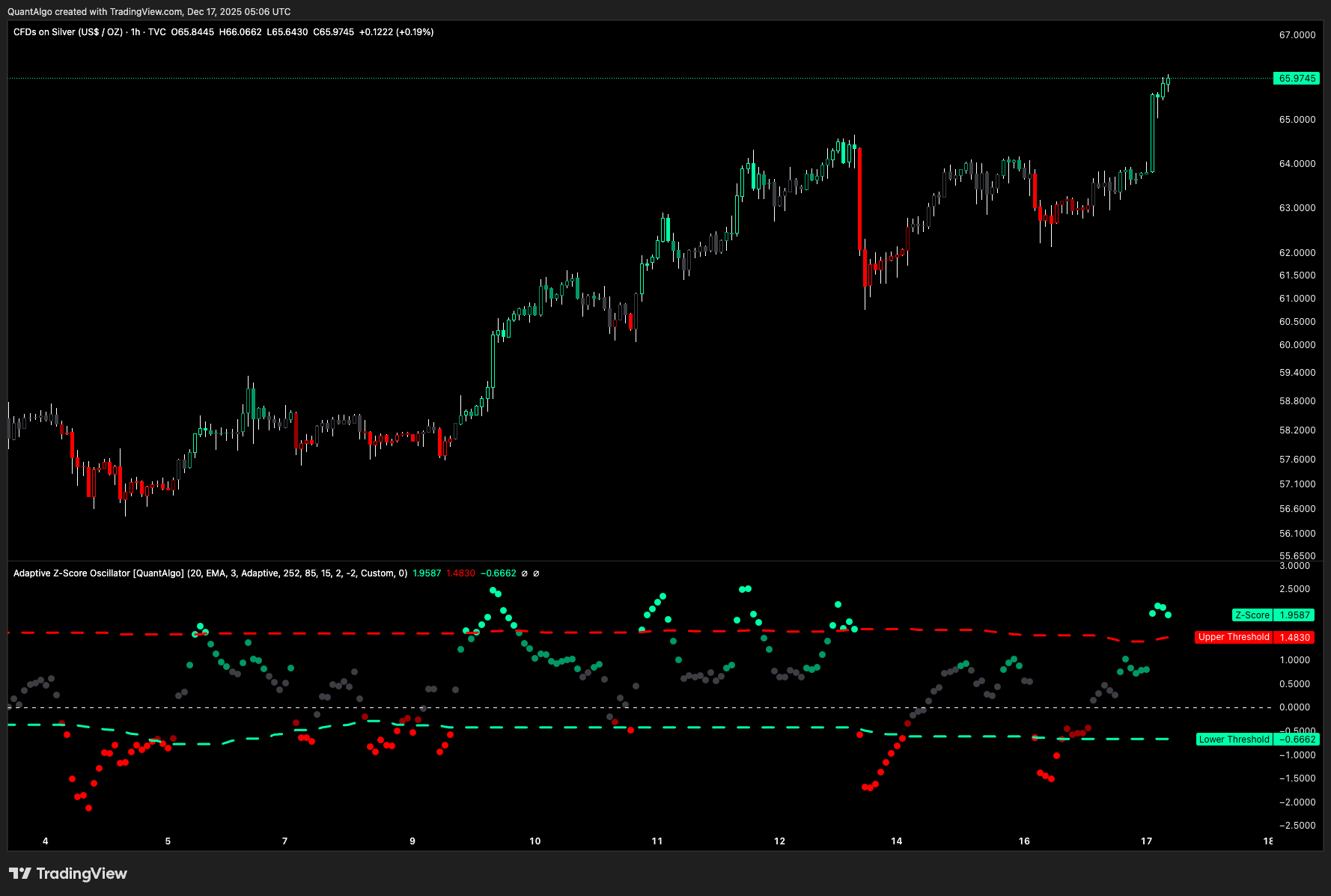The height and width of the screenshot is (896, 1331).
Task: Click the O65.8445 open price value
Action: 192,32
